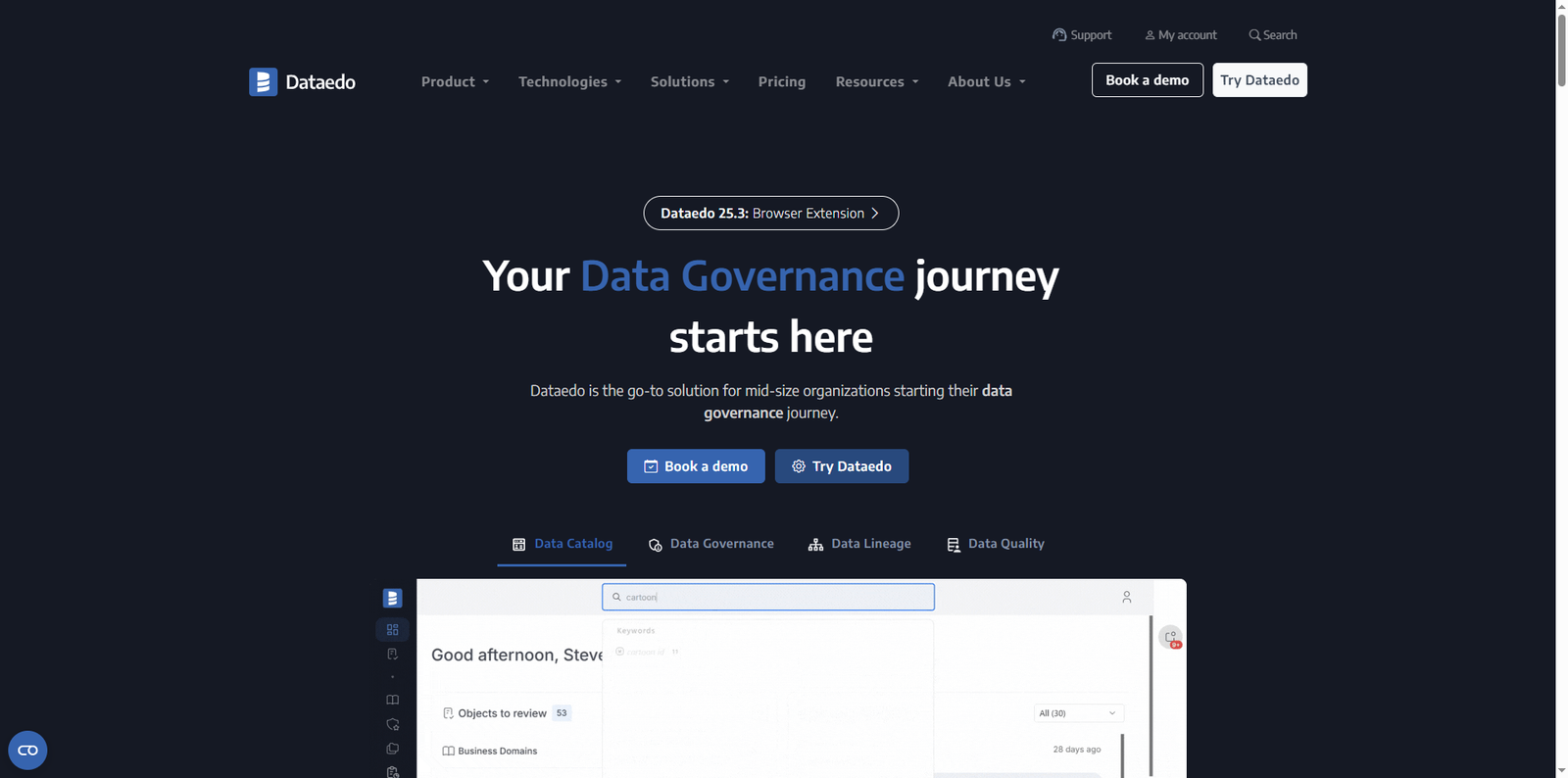Click the Data Lineage hierarchy icon
Viewport: 1568px width, 778px height.
(x=815, y=545)
